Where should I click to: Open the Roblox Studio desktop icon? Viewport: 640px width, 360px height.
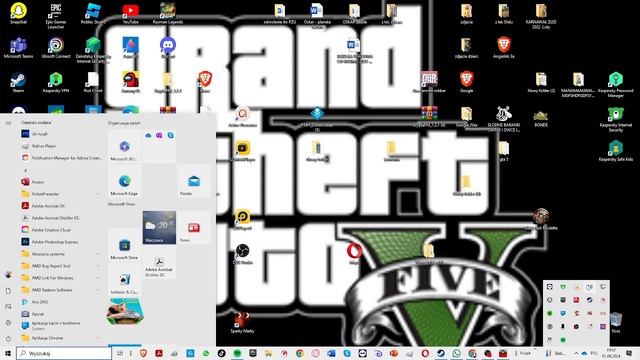(x=93, y=13)
